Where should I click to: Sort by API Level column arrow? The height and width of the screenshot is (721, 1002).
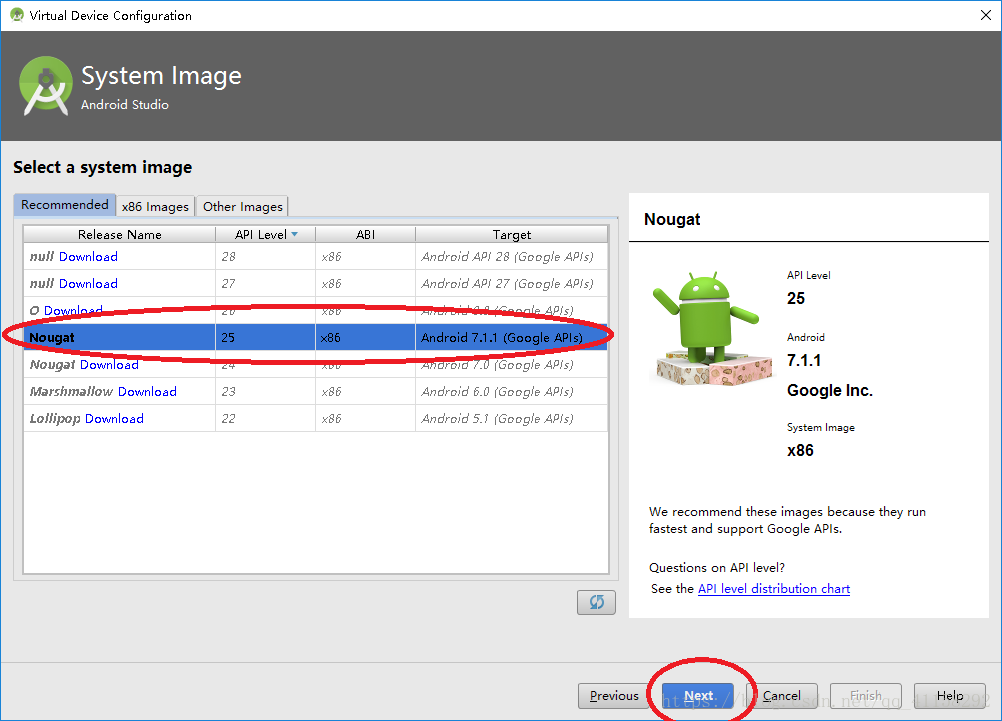coord(295,235)
